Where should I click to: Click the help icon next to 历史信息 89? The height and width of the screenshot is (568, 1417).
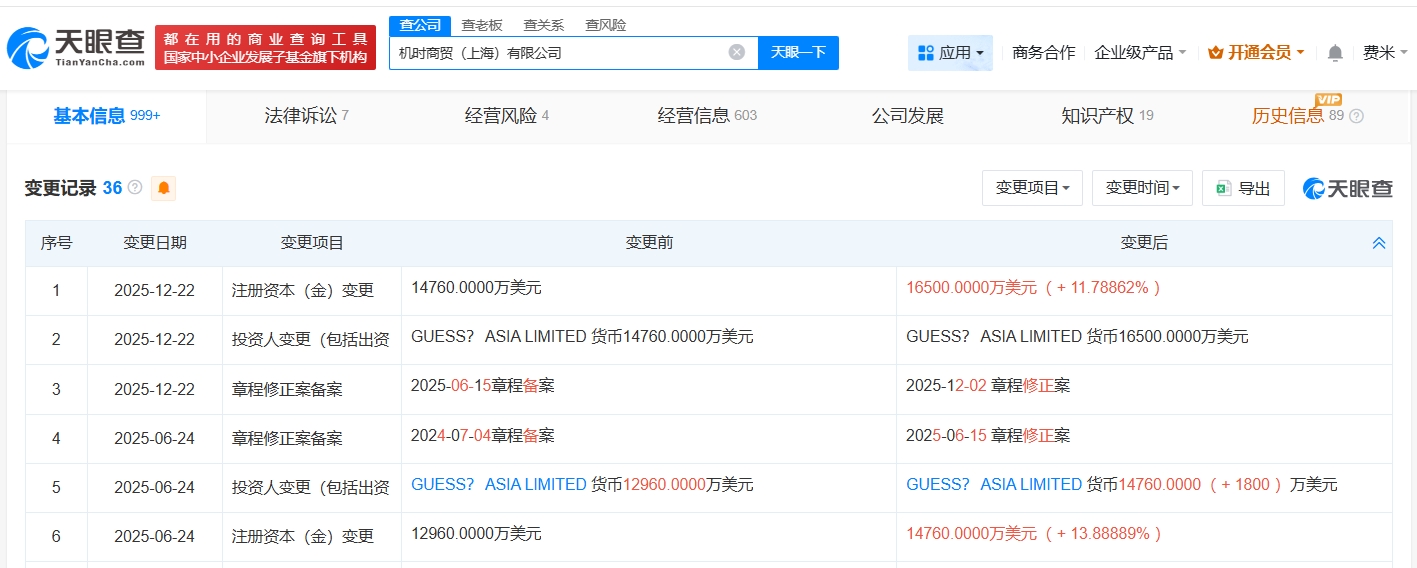[x=1356, y=116]
